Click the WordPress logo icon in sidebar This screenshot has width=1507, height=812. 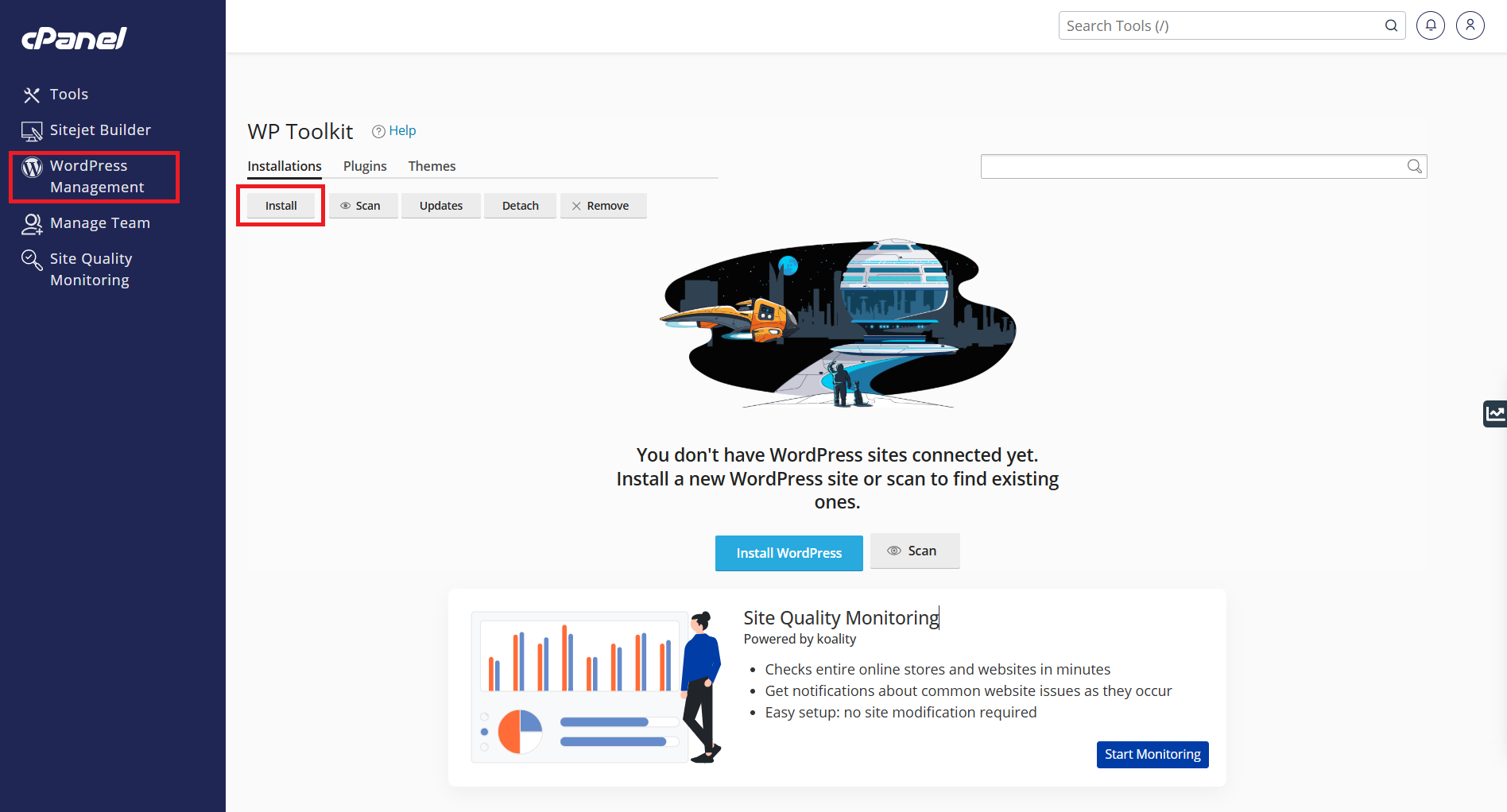[32, 167]
